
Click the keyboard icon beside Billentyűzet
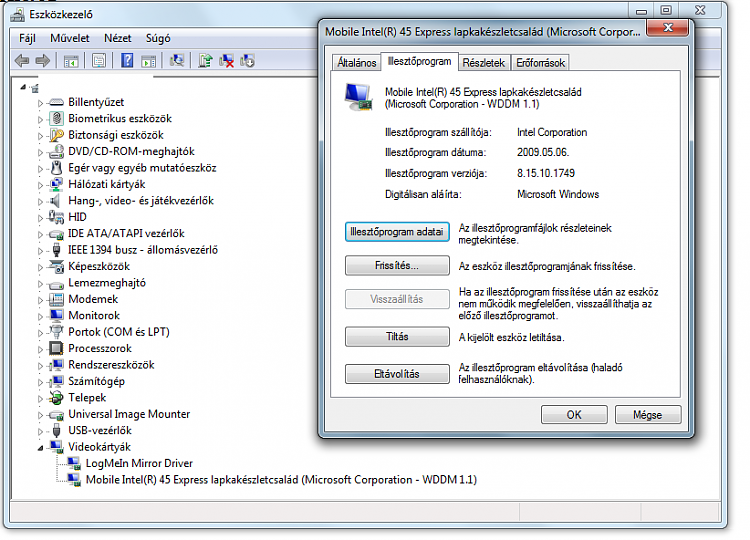(x=56, y=102)
